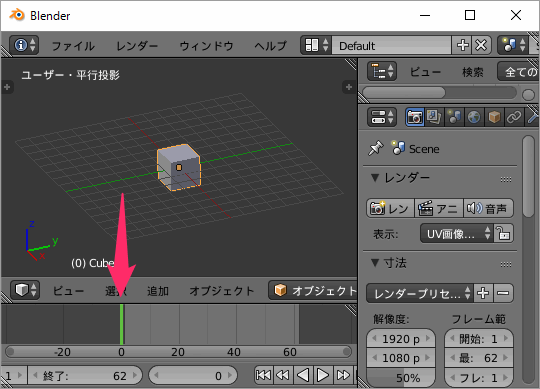Click the フレ: 1 frame step field
The height and width of the screenshot is (389, 540).
click(x=479, y=377)
